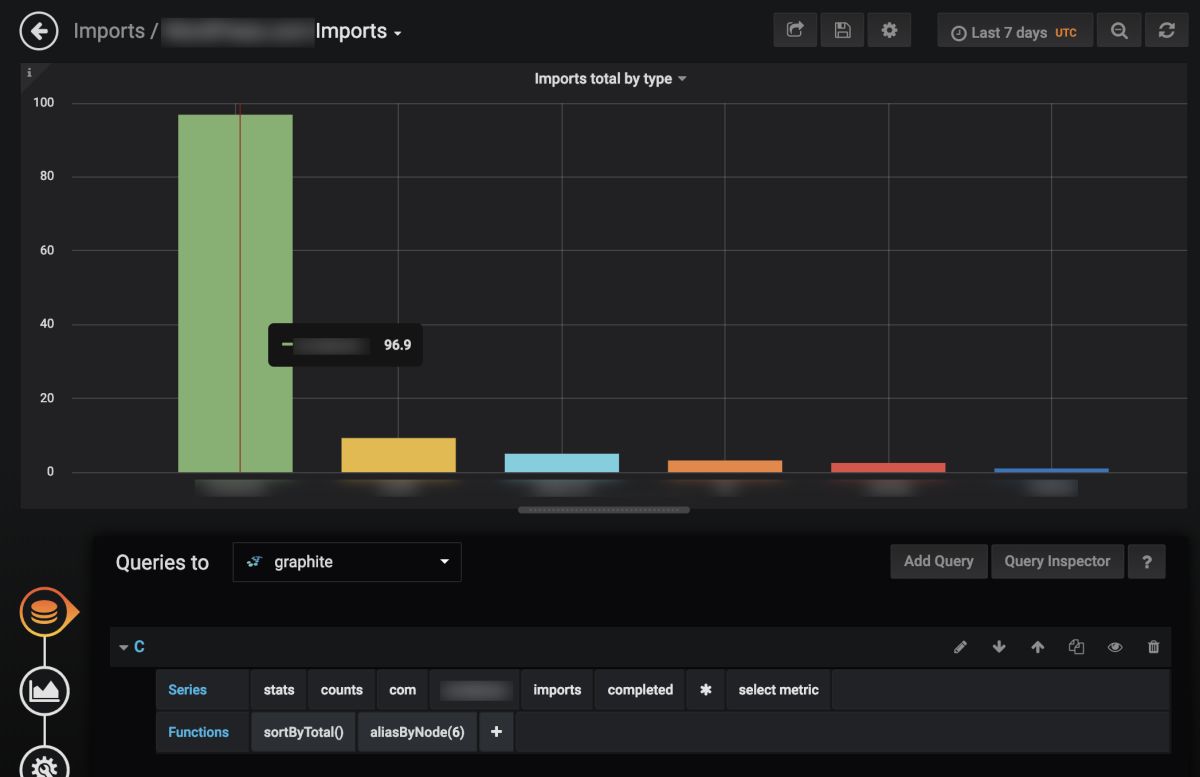Click the 'Series' row label
The image size is (1200, 777).
tap(187, 690)
